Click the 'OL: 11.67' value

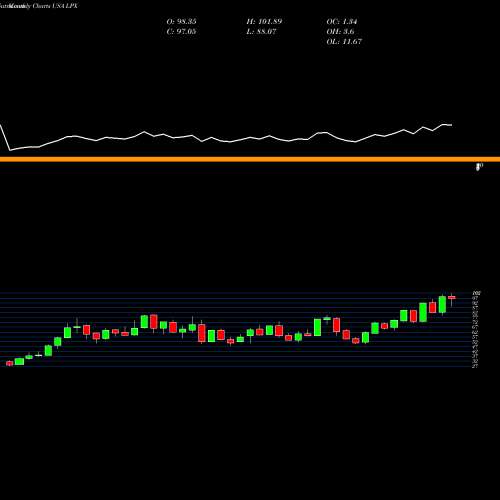coord(344,42)
